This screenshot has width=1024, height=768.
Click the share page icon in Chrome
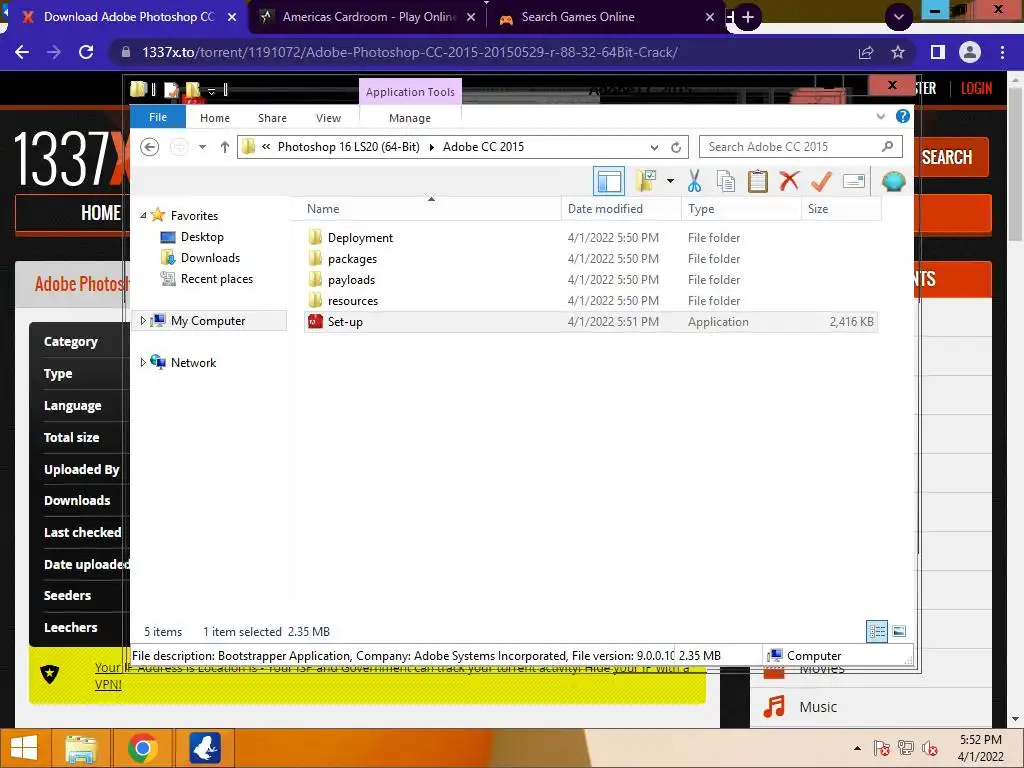866,52
